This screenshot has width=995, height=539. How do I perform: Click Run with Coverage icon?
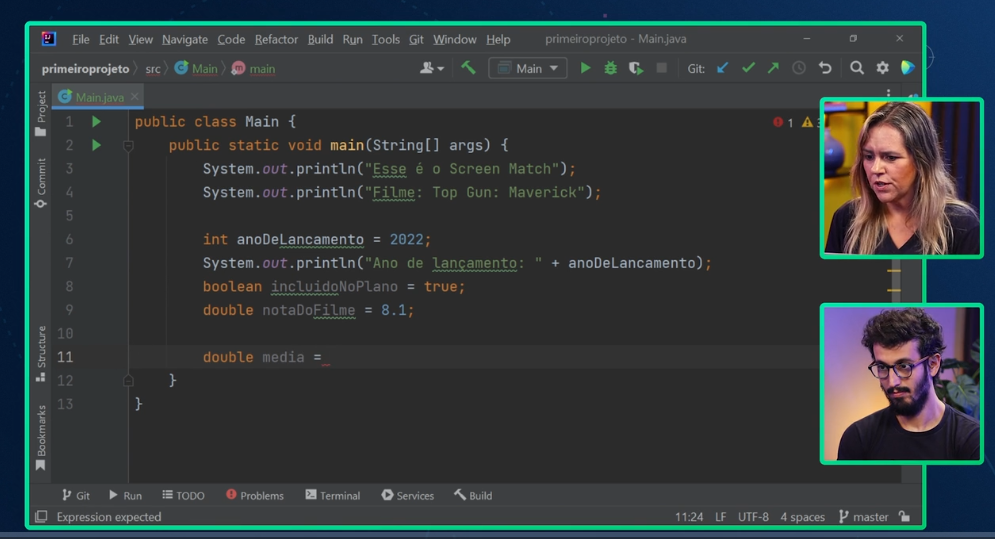[x=635, y=68]
